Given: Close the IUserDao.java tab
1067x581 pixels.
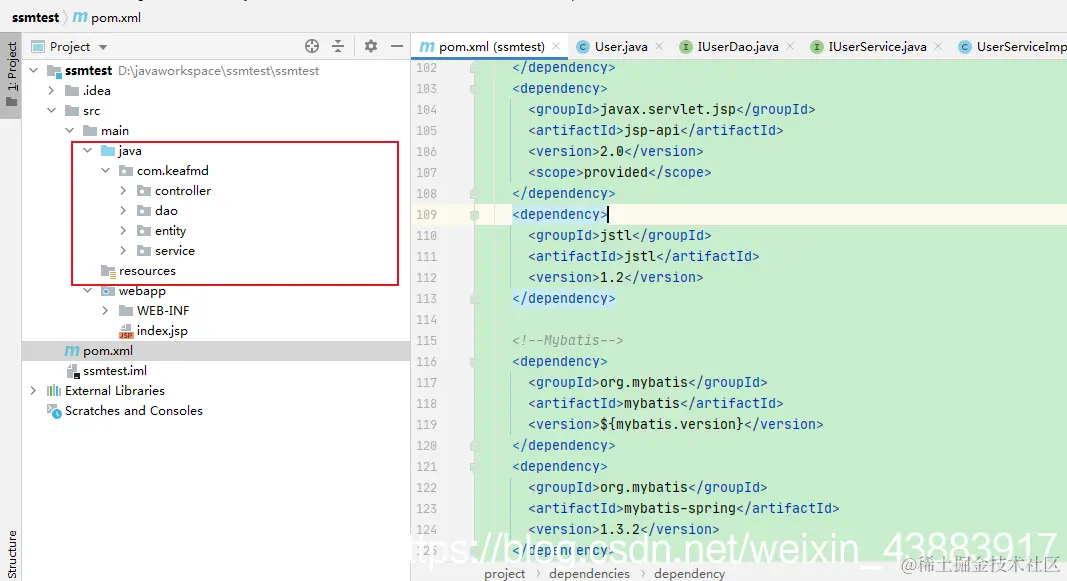Looking at the screenshot, I should (790, 46).
